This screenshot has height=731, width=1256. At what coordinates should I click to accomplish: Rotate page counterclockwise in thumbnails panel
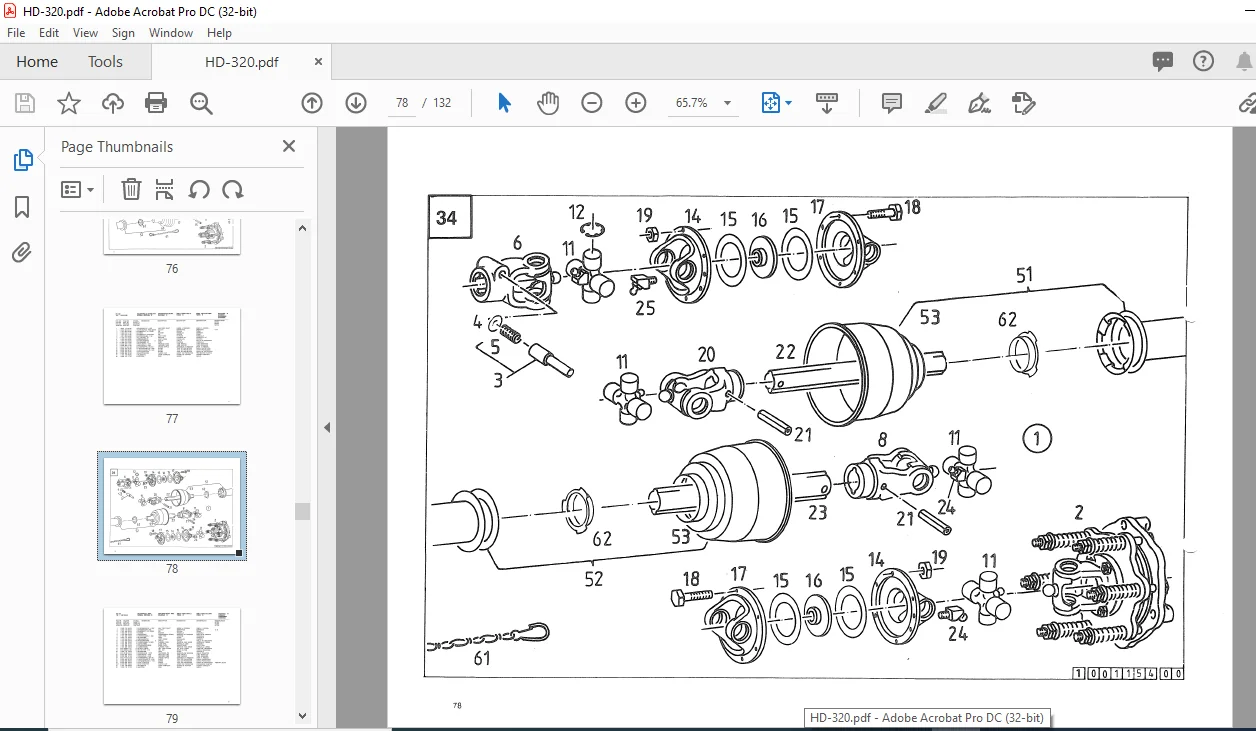[199, 189]
